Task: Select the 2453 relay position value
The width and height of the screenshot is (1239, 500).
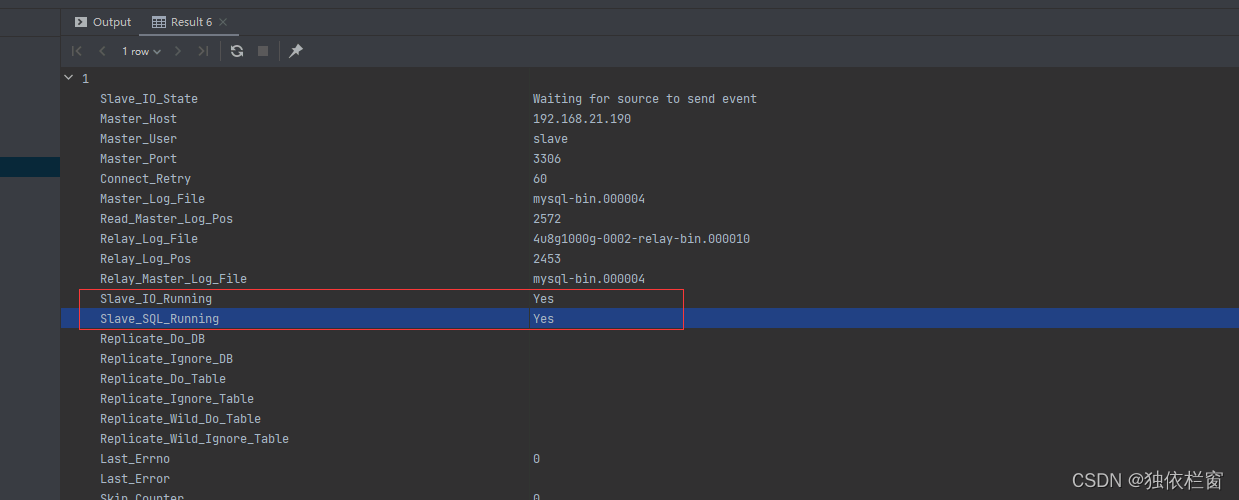Action: (x=547, y=259)
